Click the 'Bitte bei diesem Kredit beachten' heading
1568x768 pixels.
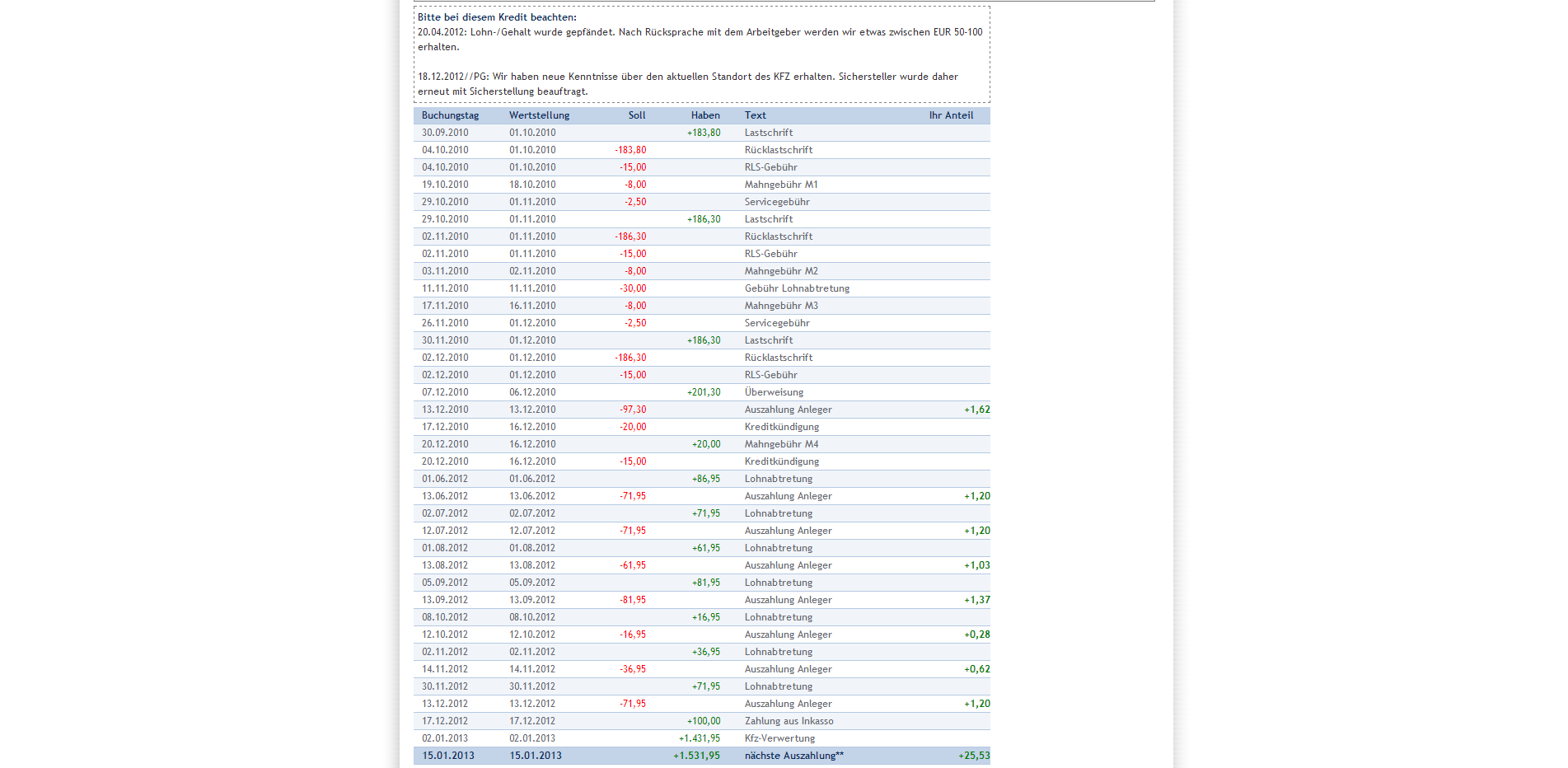tap(497, 17)
